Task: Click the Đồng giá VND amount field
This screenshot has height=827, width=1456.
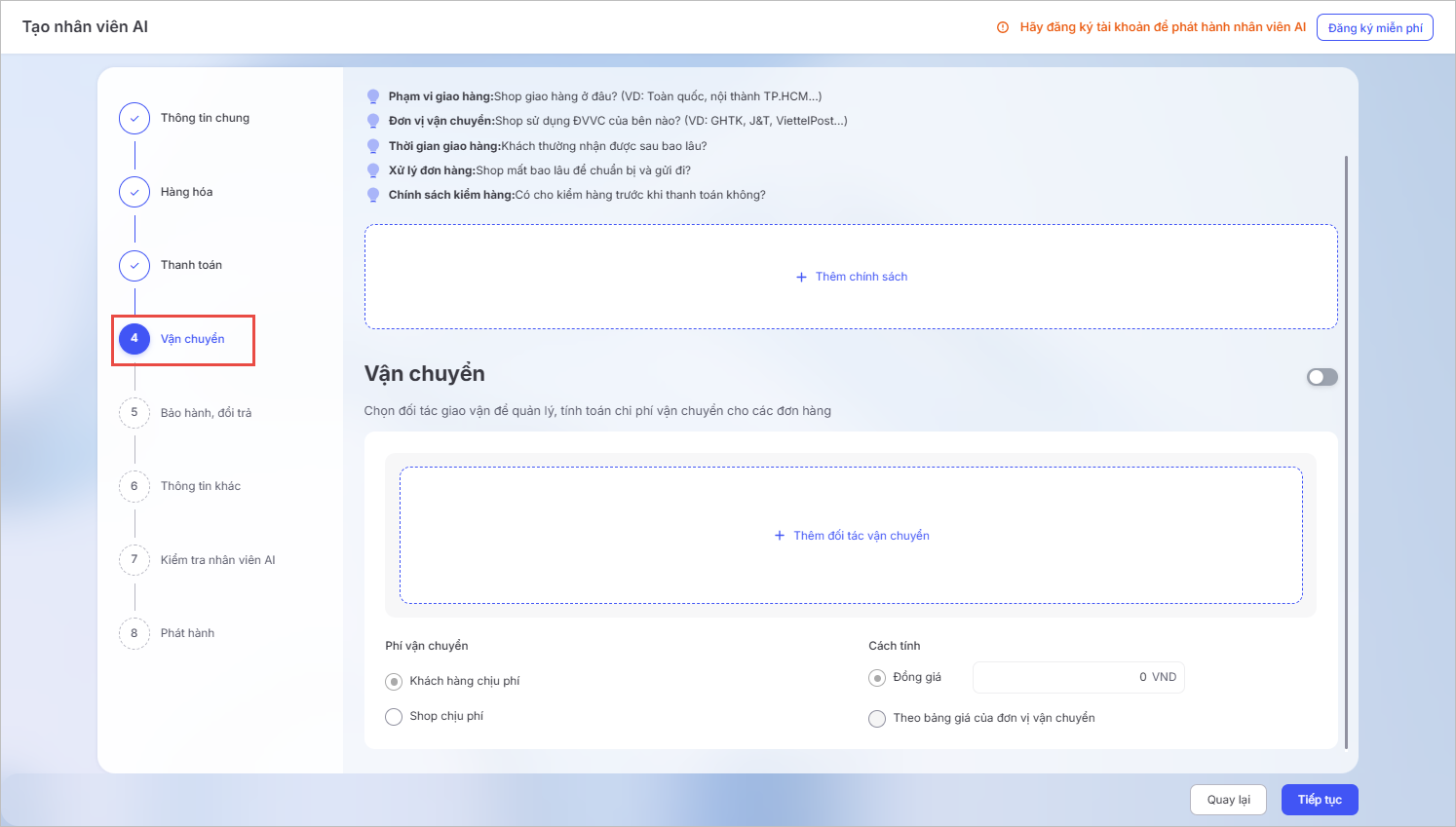Action: [1078, 677]
